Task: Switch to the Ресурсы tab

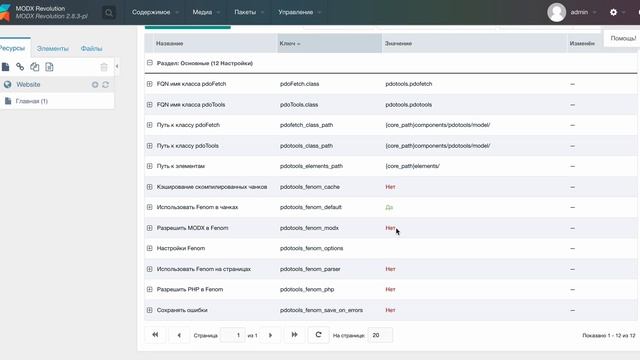Action: click(x=13, y=48)
